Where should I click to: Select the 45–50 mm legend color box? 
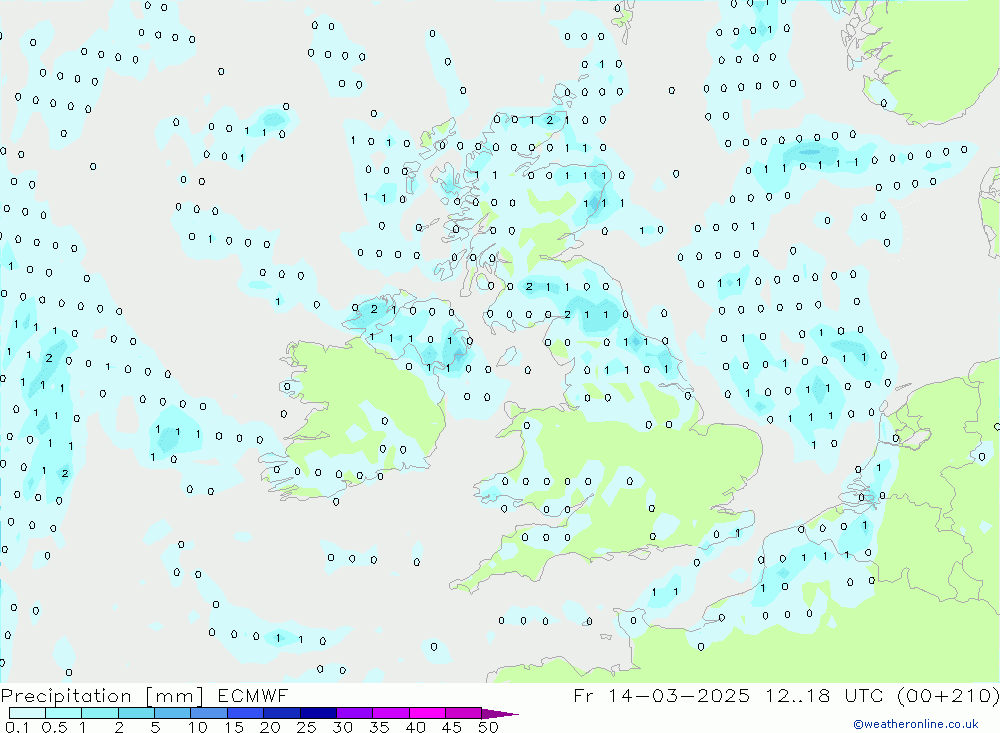464,713
